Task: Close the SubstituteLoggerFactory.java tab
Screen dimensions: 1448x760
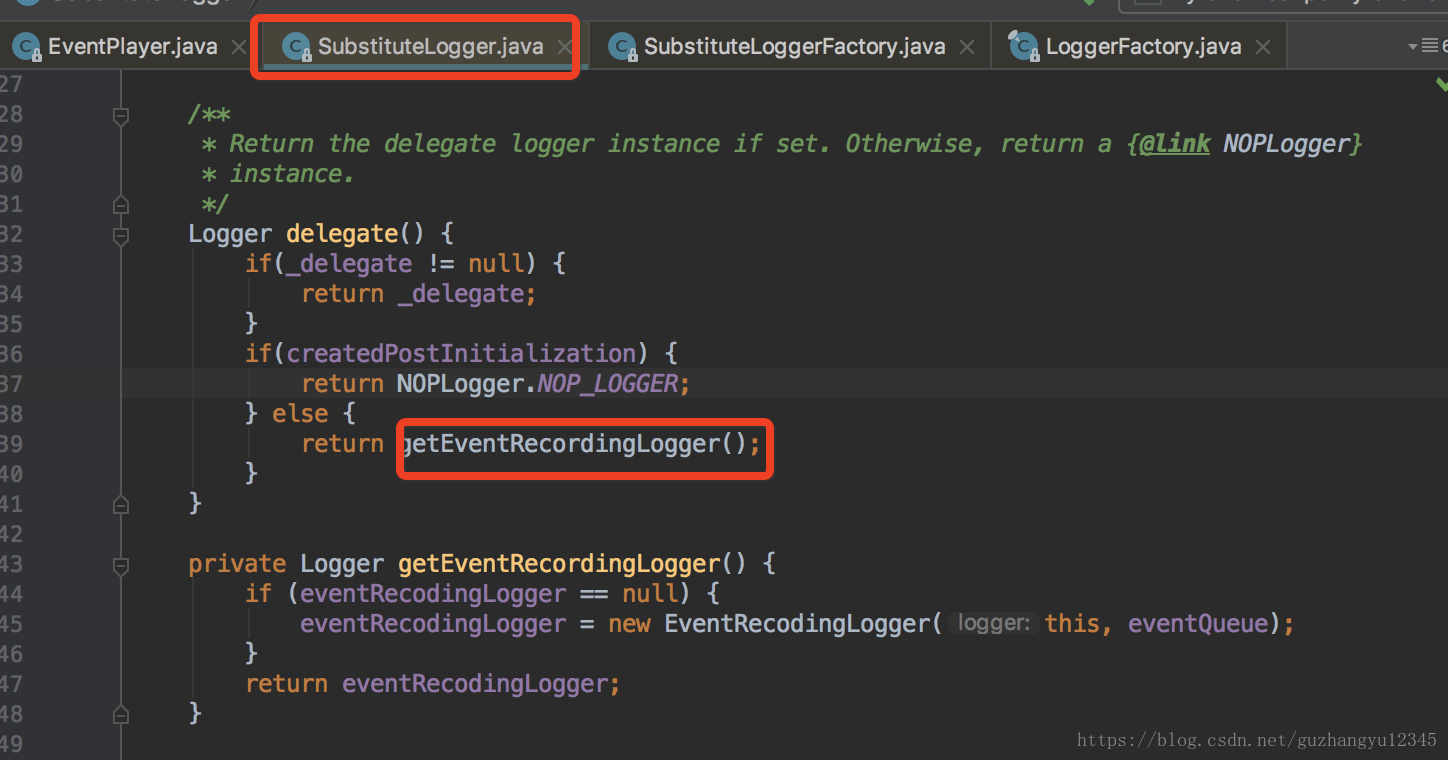Action: coord(966,47)
